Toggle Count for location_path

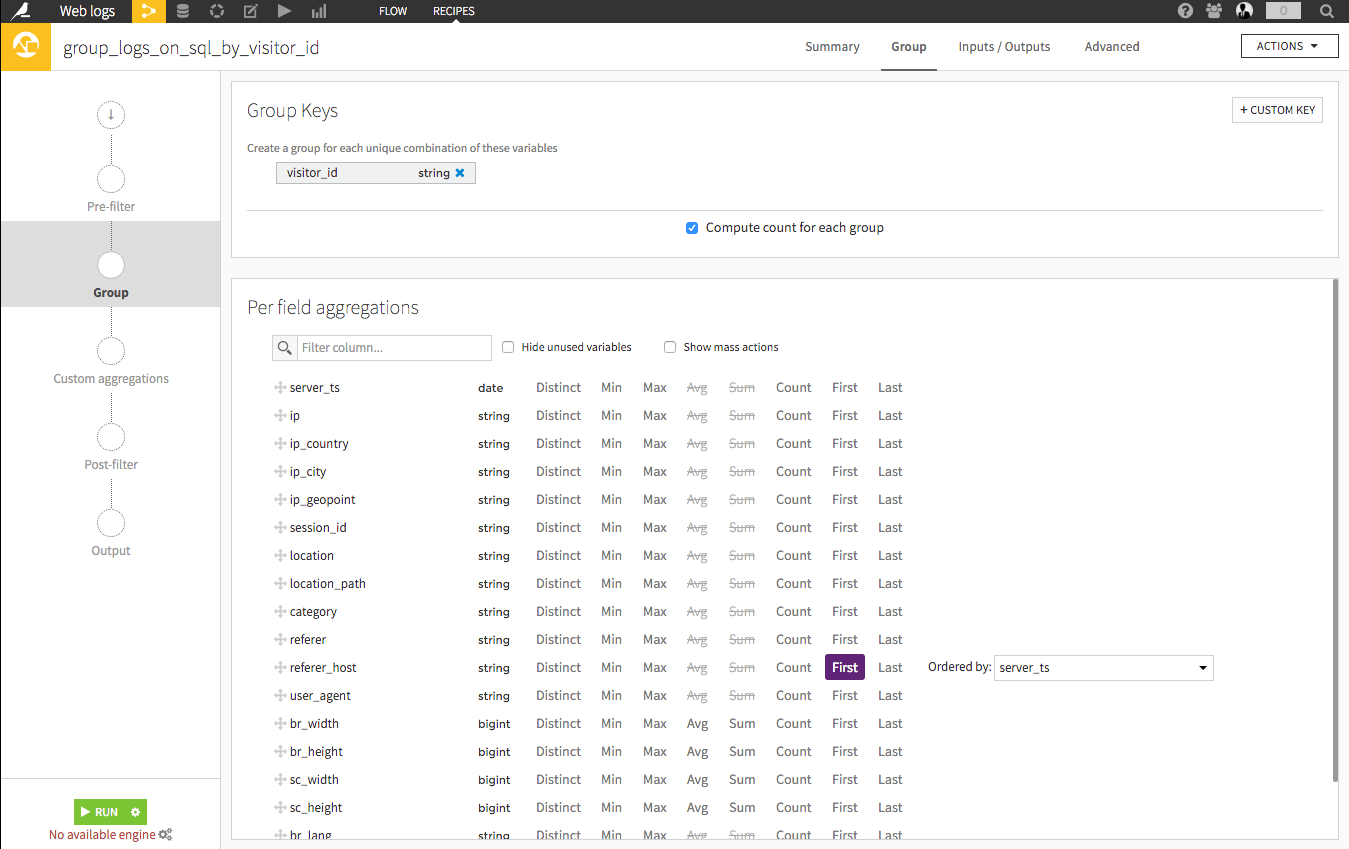(794, 583)
